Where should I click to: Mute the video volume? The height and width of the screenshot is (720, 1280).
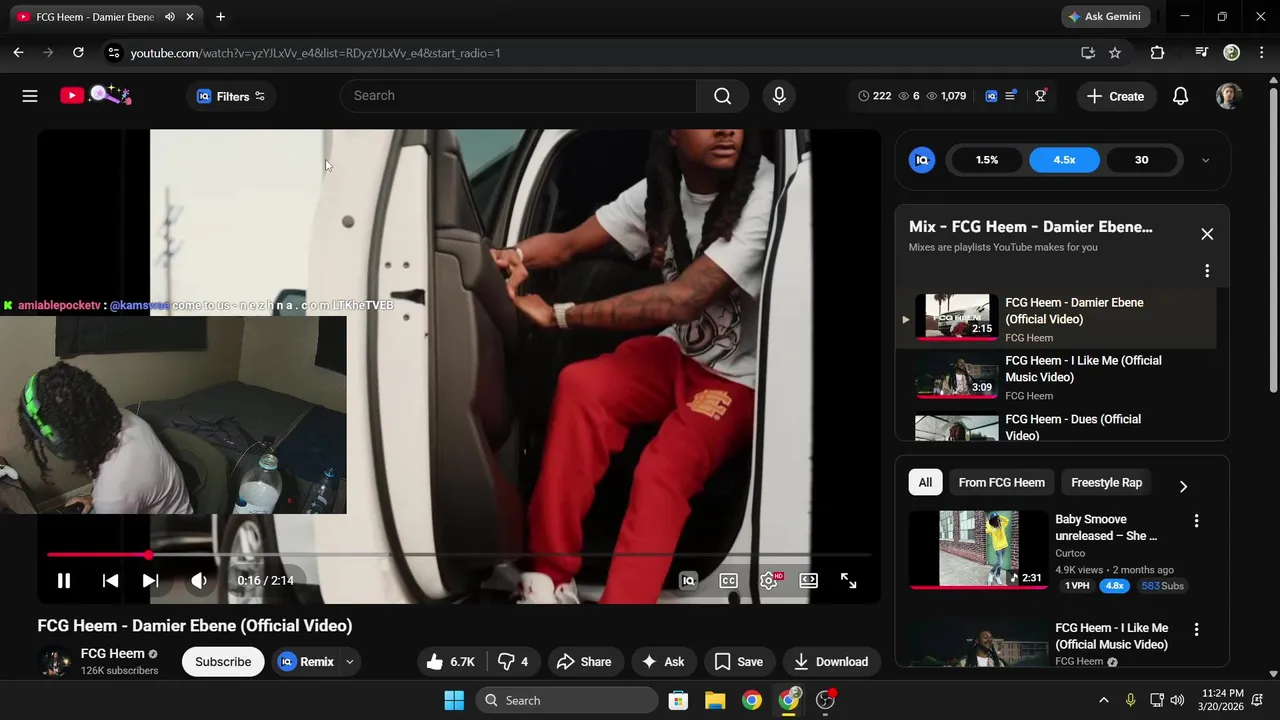(x=199, y=581)
